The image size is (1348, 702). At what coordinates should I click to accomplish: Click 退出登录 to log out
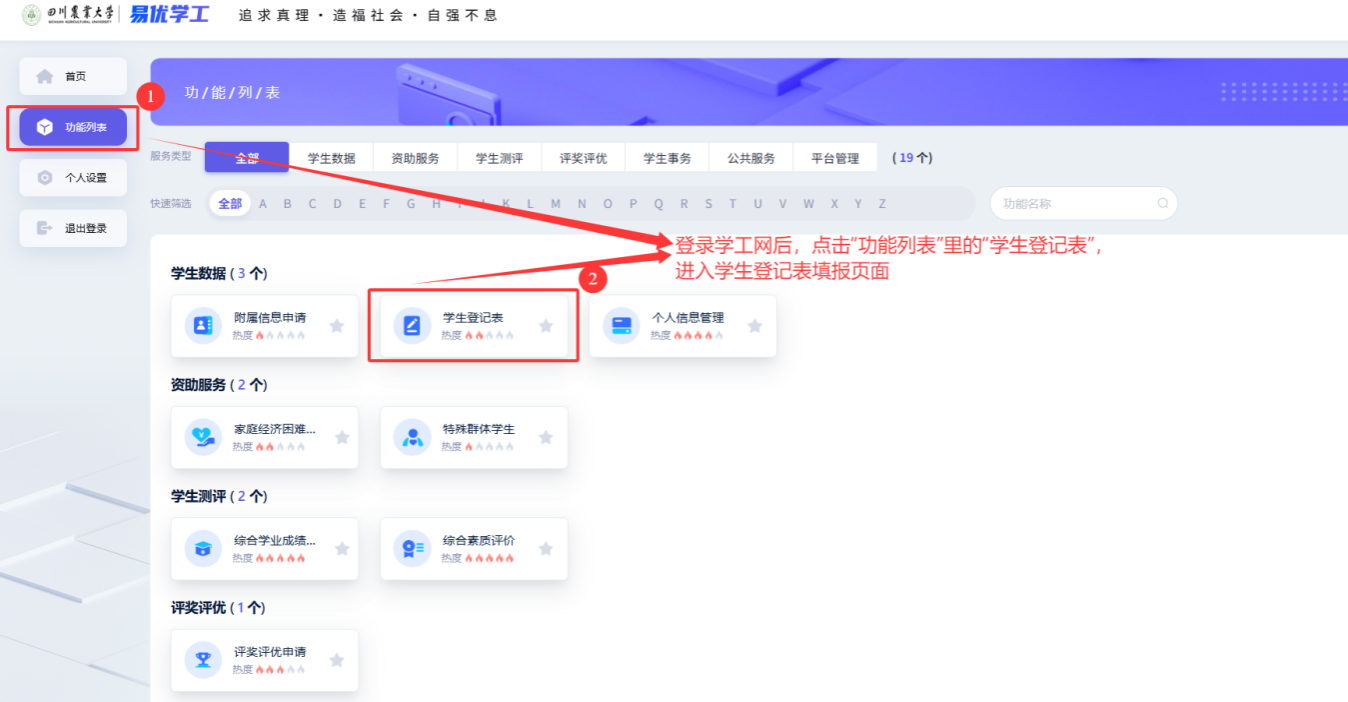tap(74, 228)
